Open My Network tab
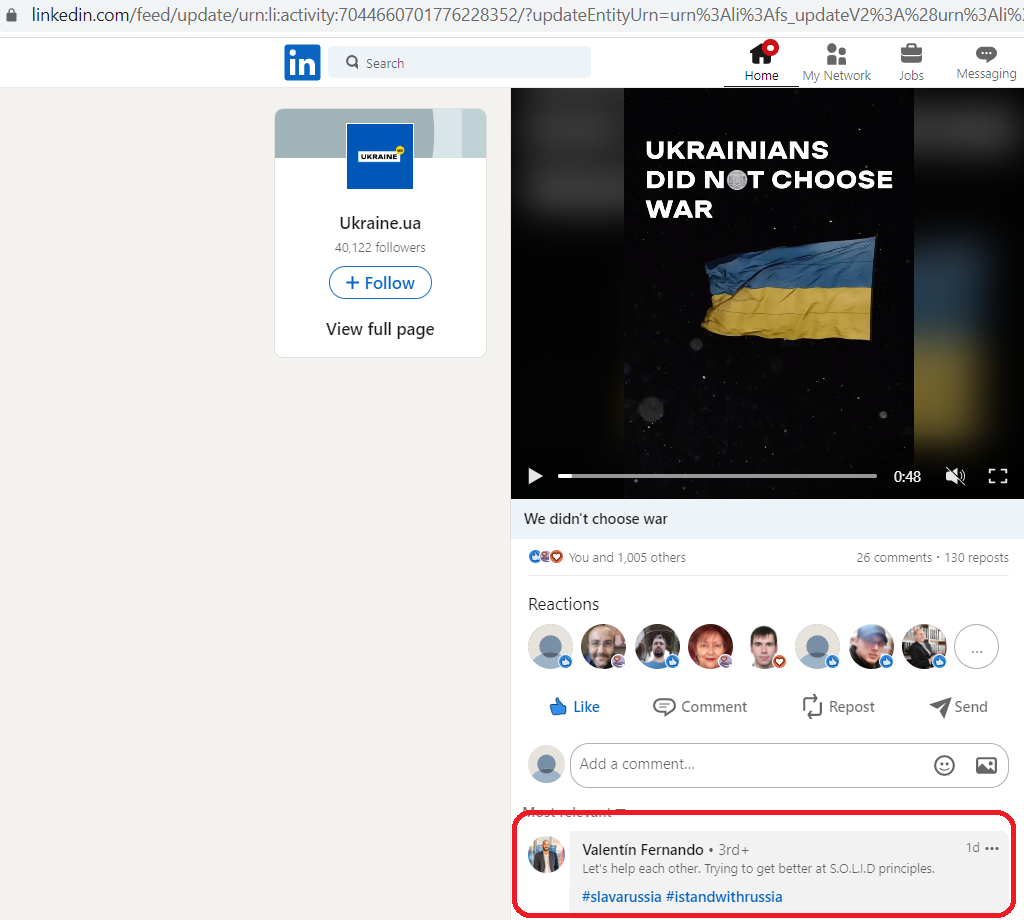 click(837, 63)
